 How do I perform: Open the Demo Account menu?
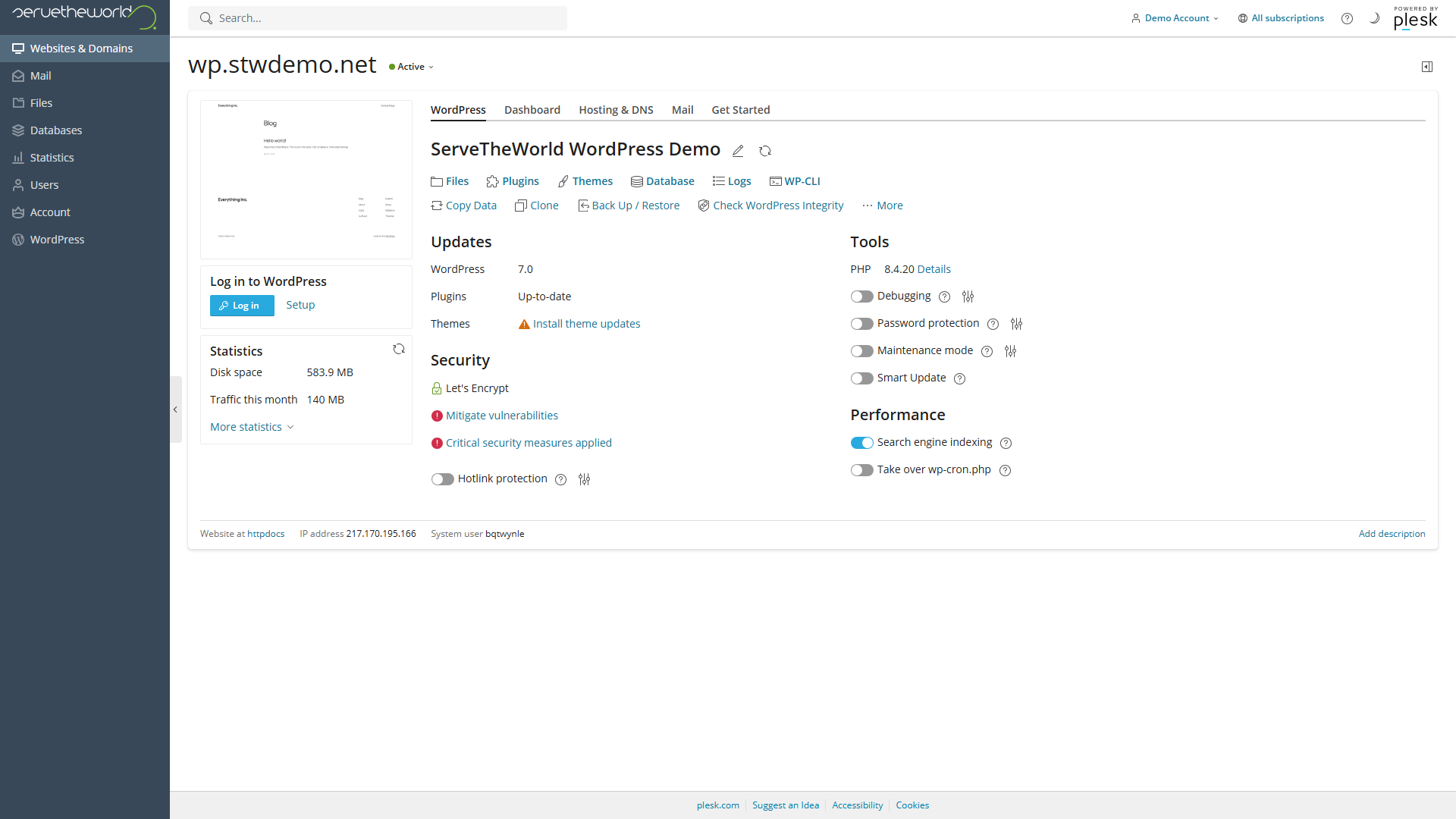[1175, 18]
